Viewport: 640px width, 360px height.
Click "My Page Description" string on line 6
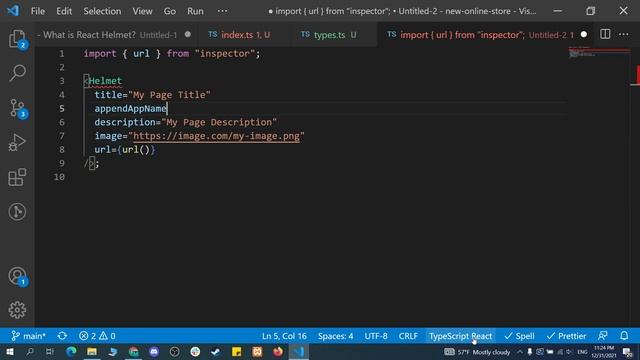pyautogui.click(x=219, y=122)
